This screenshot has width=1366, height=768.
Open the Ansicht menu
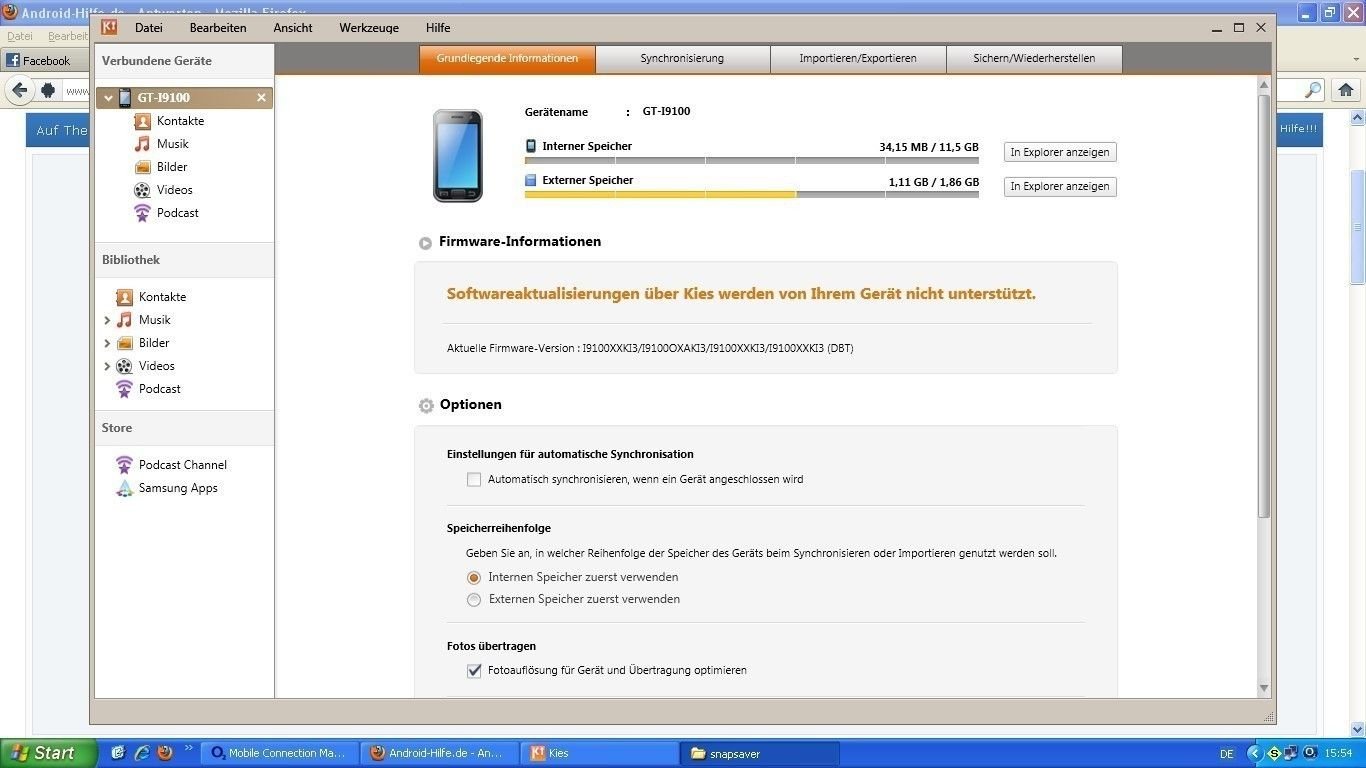293,28
